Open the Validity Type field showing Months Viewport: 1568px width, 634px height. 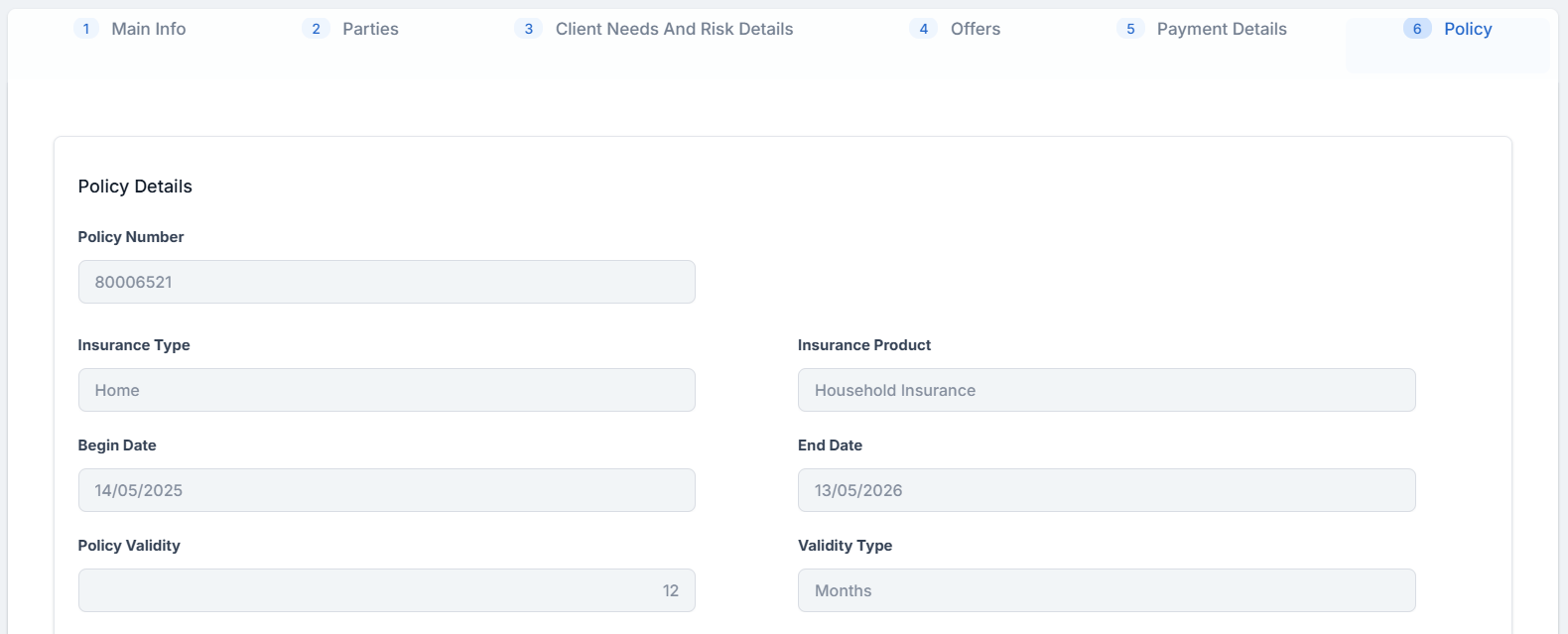point(1106,590)
